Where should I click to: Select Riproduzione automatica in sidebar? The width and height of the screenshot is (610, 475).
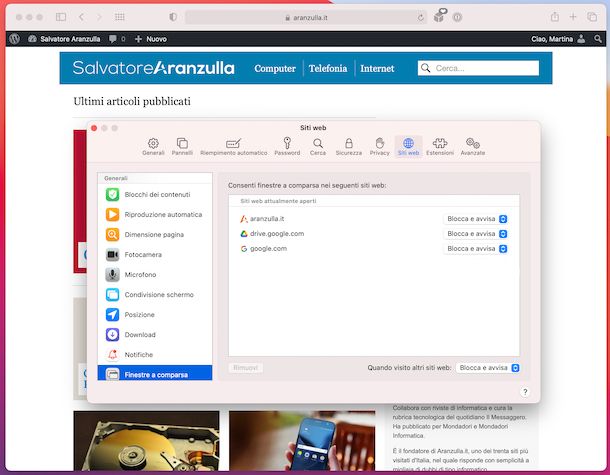(x=155, y=214)
